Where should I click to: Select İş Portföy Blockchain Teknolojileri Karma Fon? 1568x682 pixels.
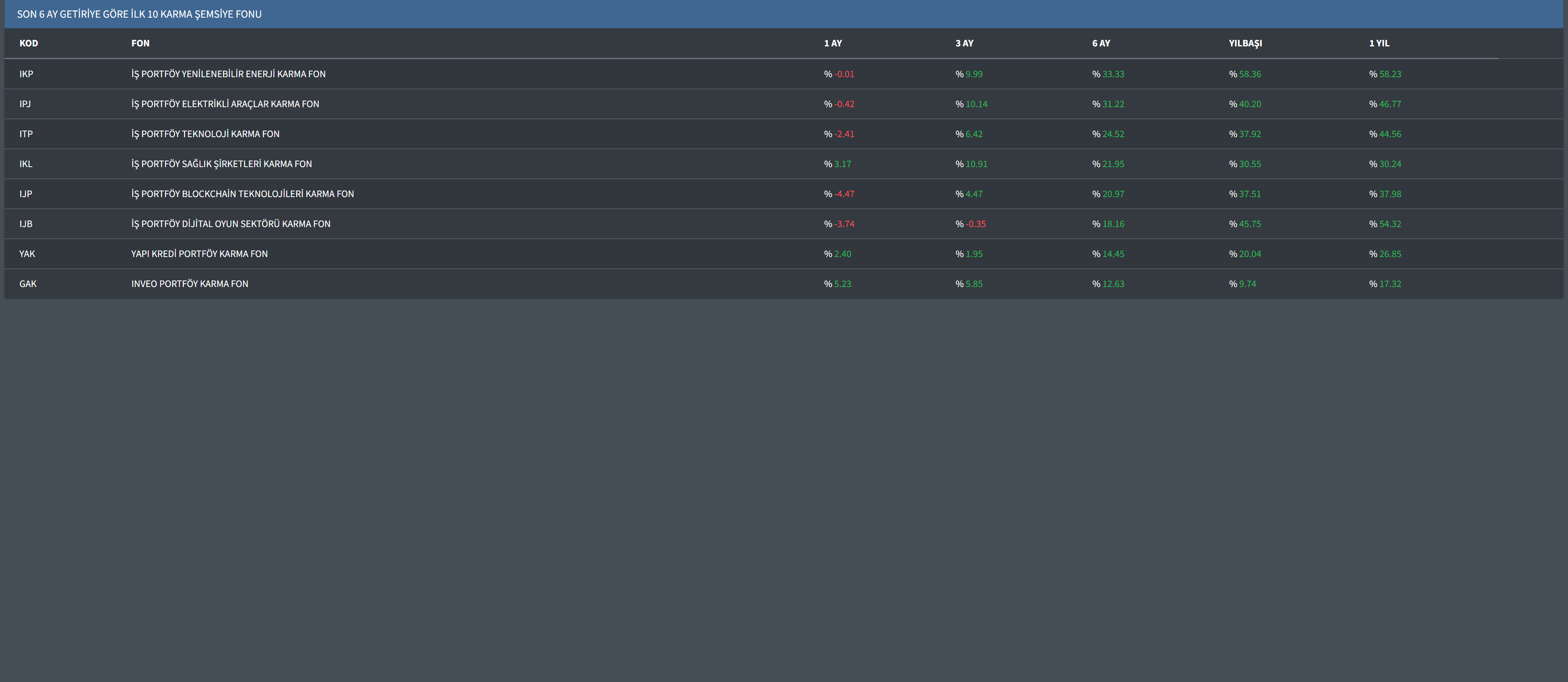tap(242, 194)
